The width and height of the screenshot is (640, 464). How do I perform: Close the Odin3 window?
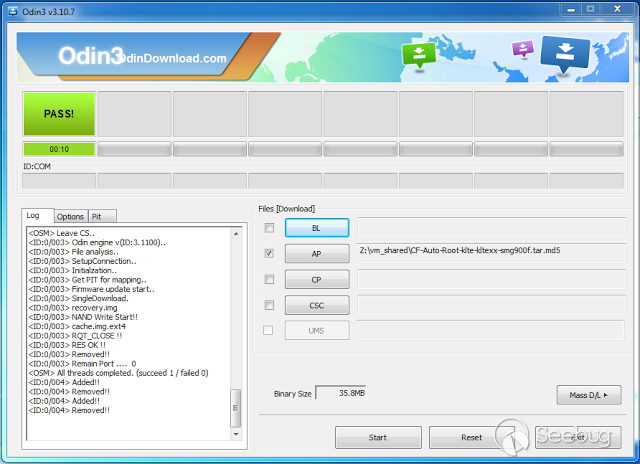[x=618, y=9]
